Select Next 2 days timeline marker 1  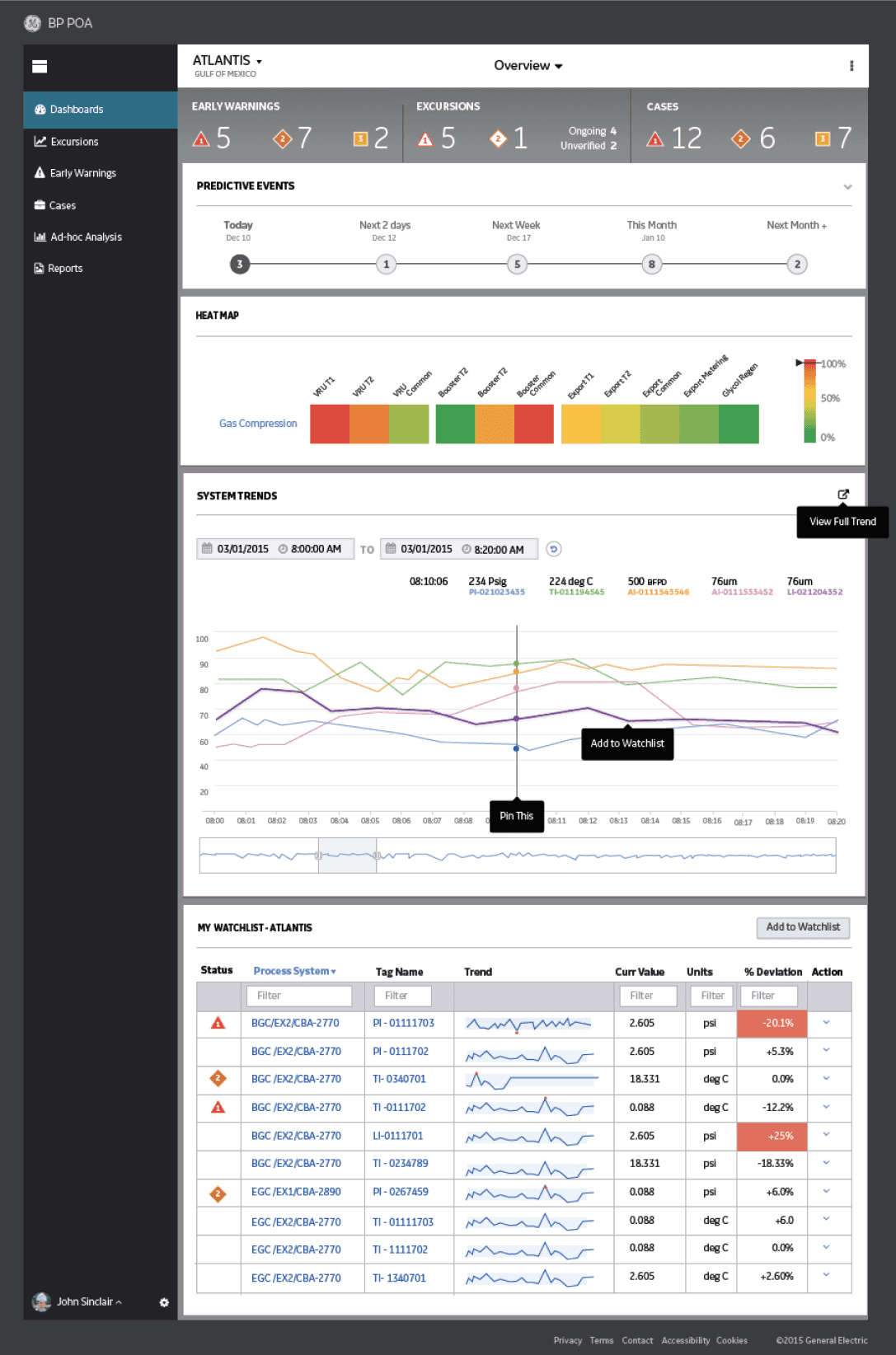pos(386,265)
